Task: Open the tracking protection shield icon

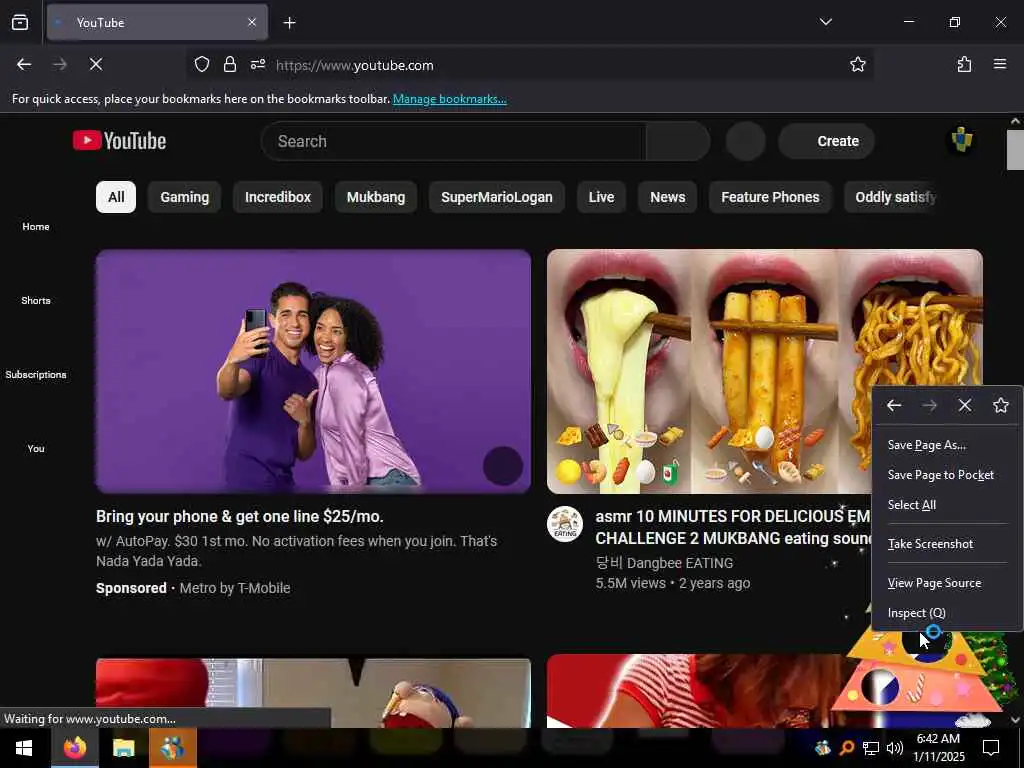Action: [202, 64]
